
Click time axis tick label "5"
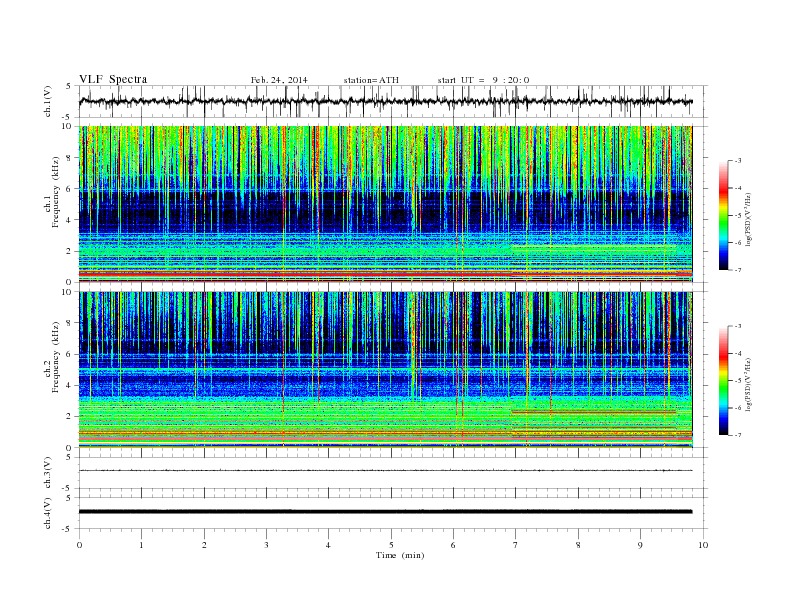[x=391, y=545]
